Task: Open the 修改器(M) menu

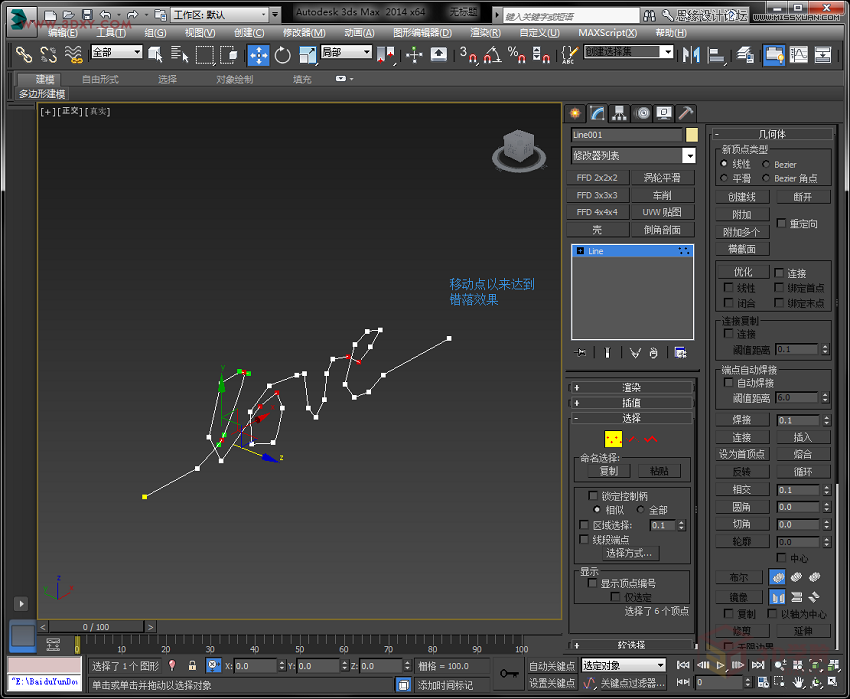Action: [x=304, y=33]
